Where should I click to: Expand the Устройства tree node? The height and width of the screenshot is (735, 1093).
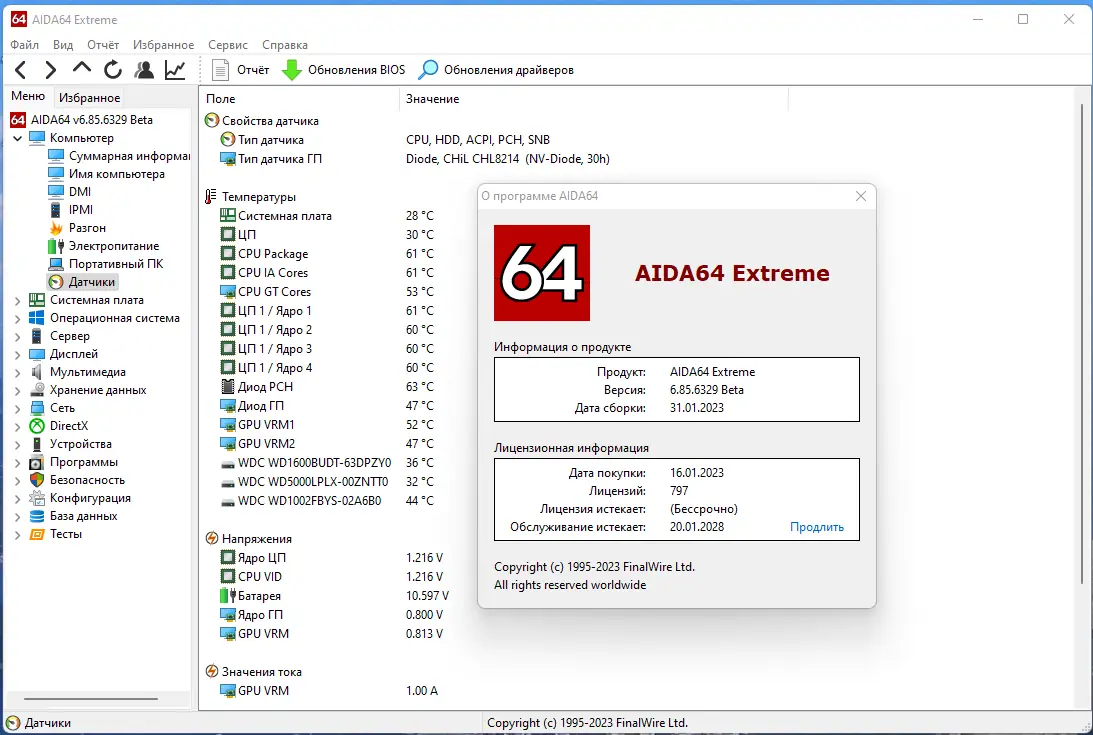pos(17,445)
